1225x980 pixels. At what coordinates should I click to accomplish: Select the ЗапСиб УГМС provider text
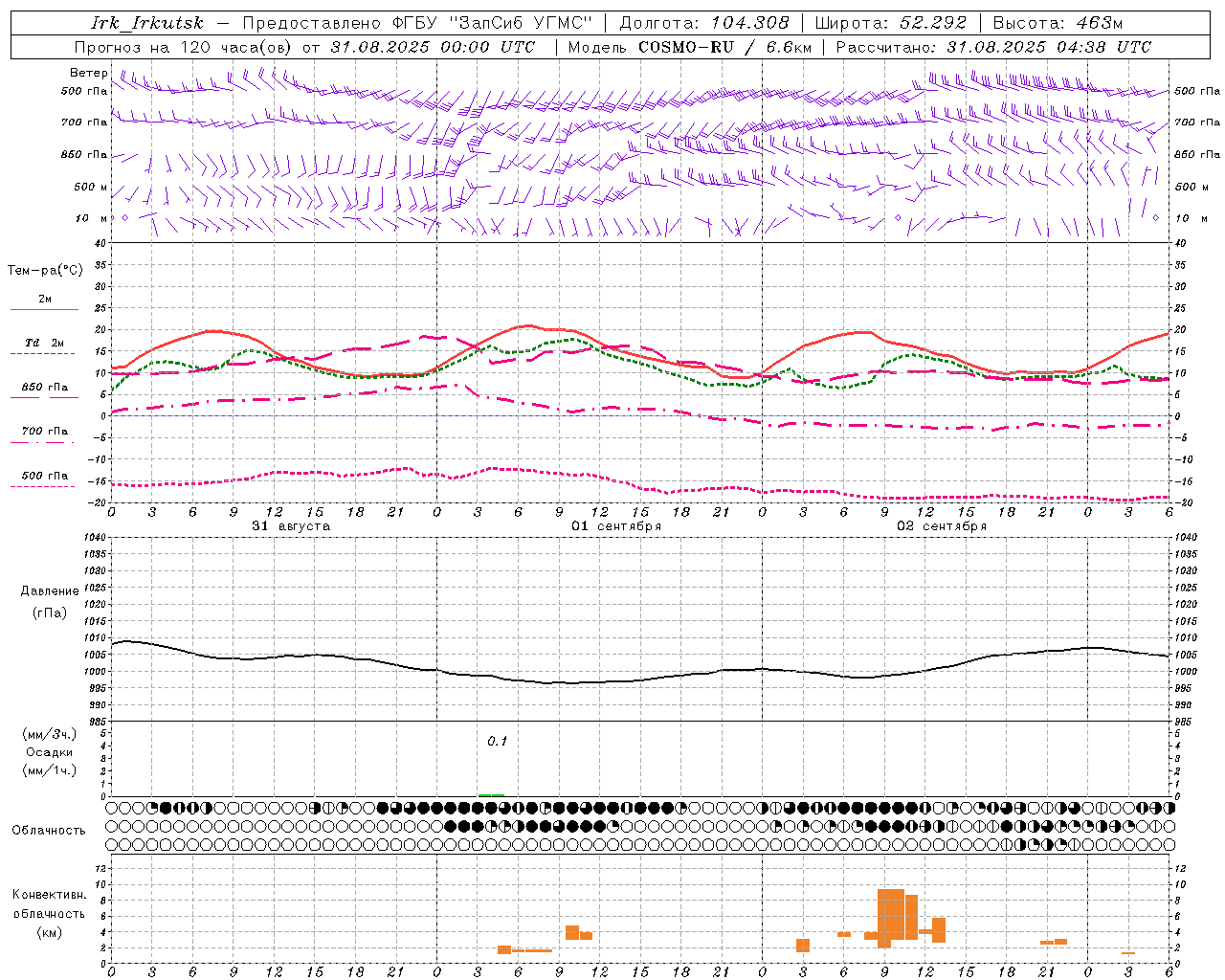coord(520,23)
